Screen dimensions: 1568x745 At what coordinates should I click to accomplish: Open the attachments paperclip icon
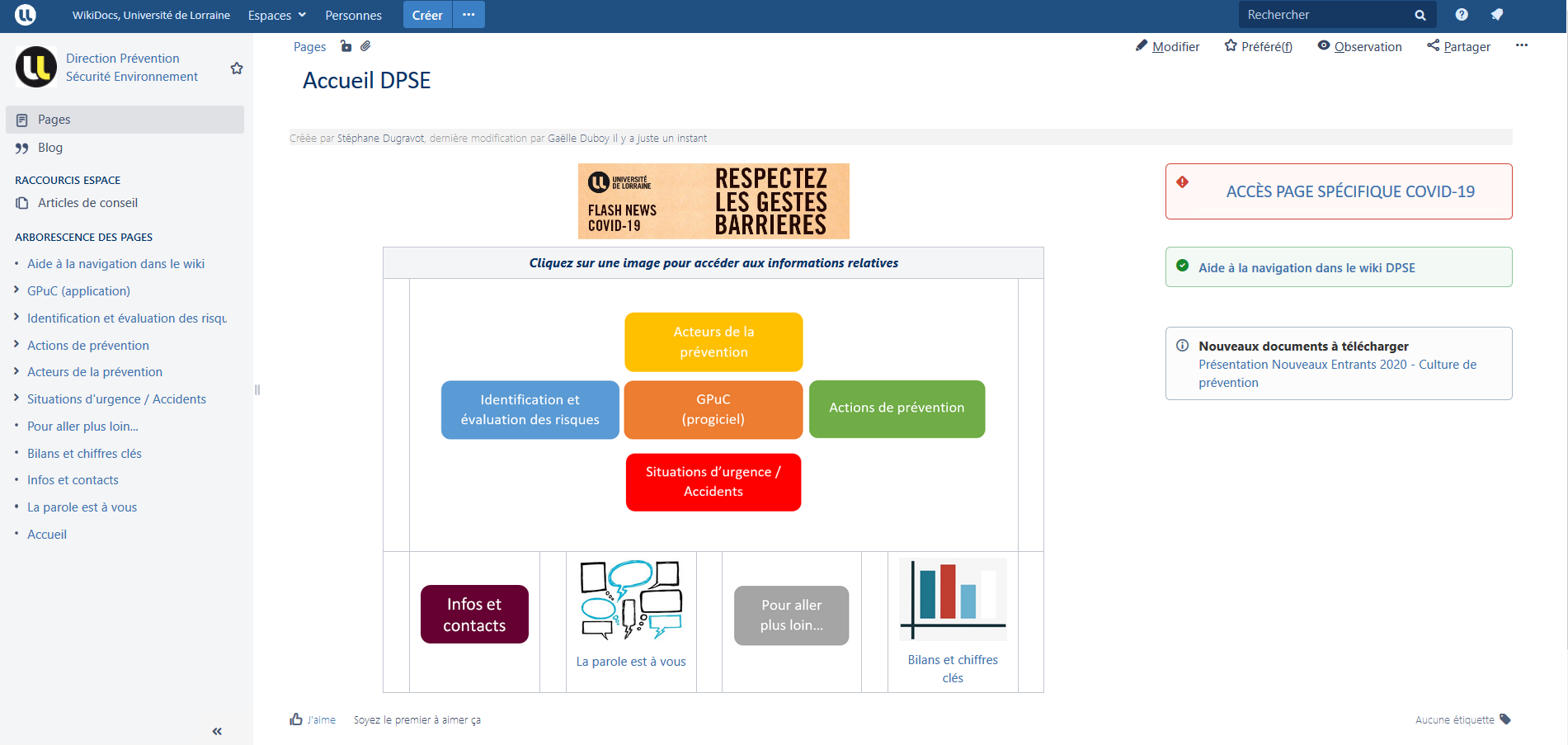click(365, 46)
